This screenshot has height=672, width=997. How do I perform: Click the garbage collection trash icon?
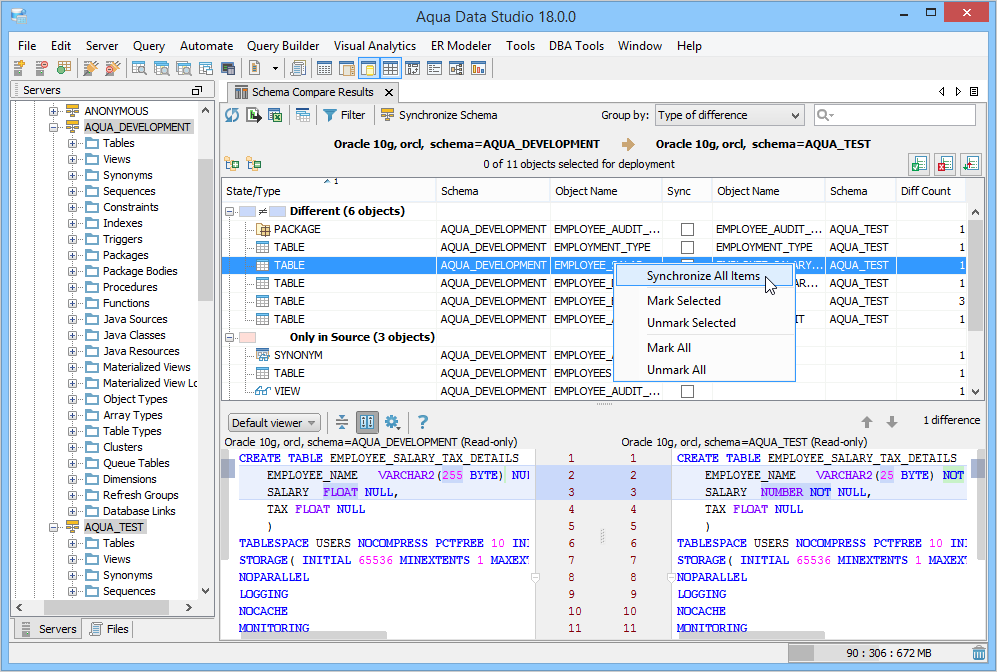coord(978,653)
